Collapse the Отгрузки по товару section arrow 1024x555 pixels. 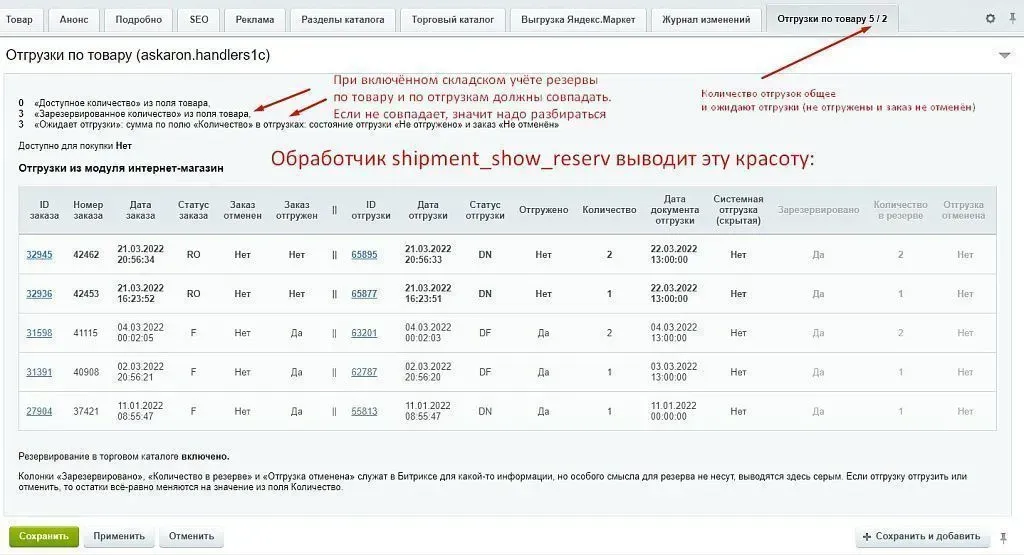[1005, 56]
